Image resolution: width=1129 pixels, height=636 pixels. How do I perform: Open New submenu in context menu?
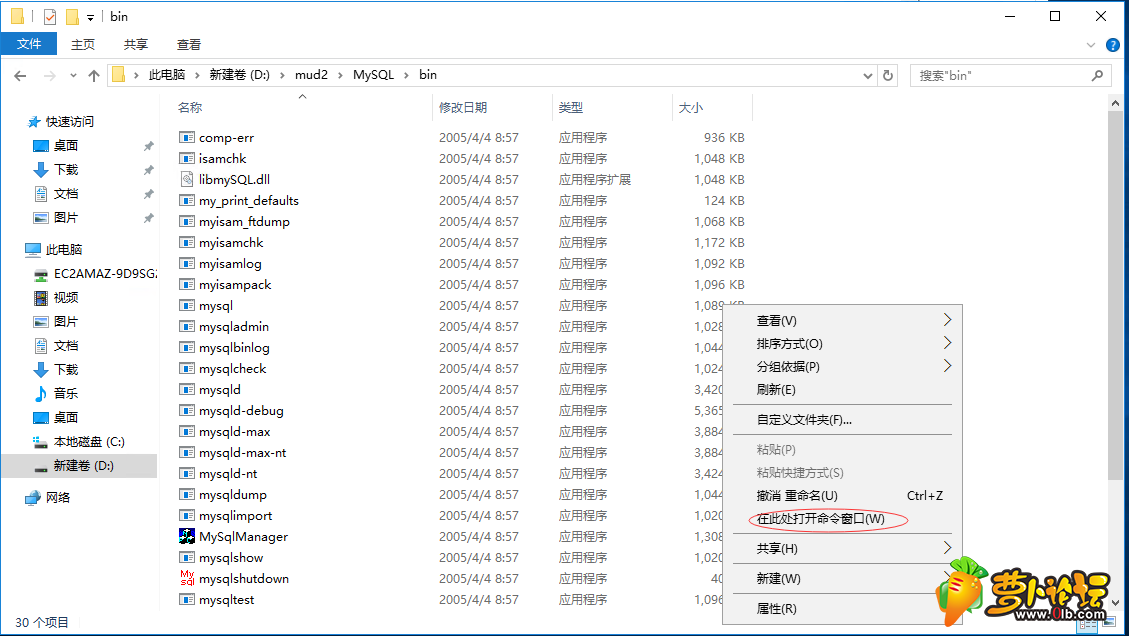click(x=842, y=579)
